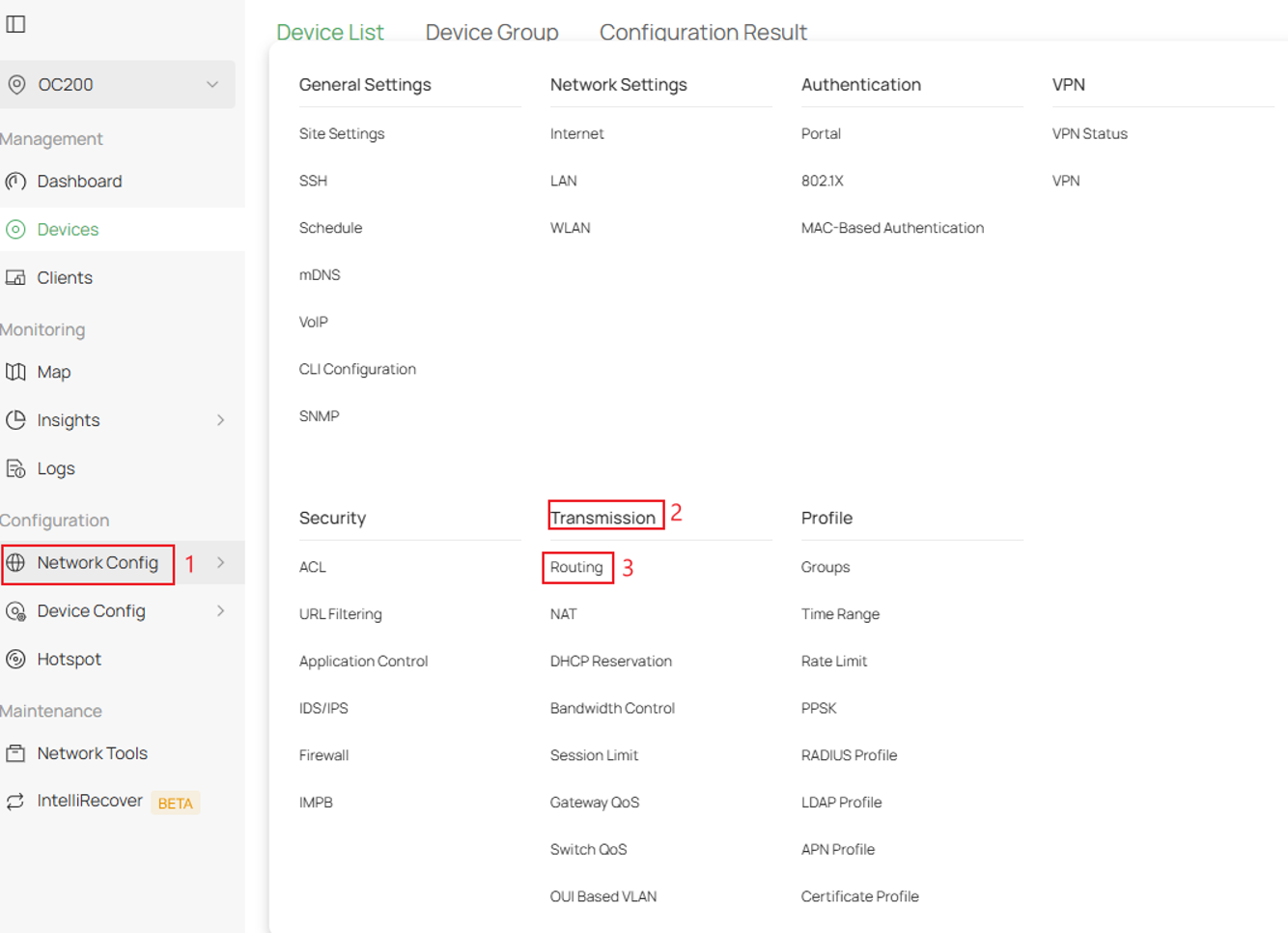Viewport: 1288px width, 933px height.
Task: Open 802.1X authentication settings
Action: [823, 181]
